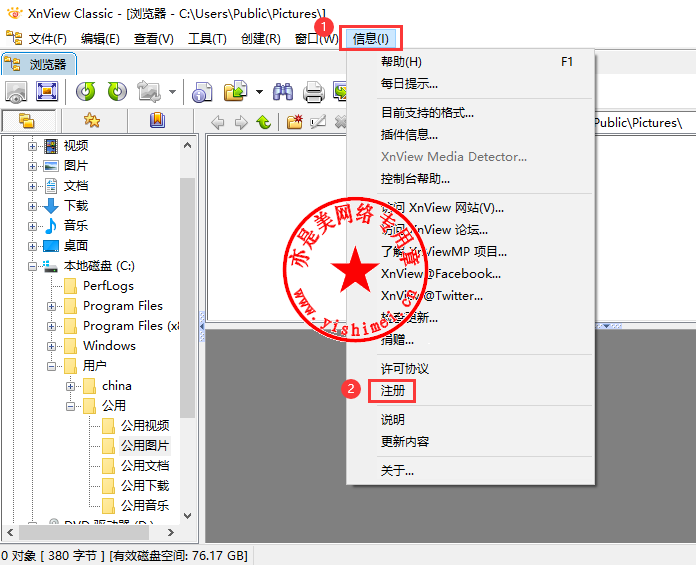Click the printer icon in toolbar
Screen dimensions: 696x565
coord(314,92)
